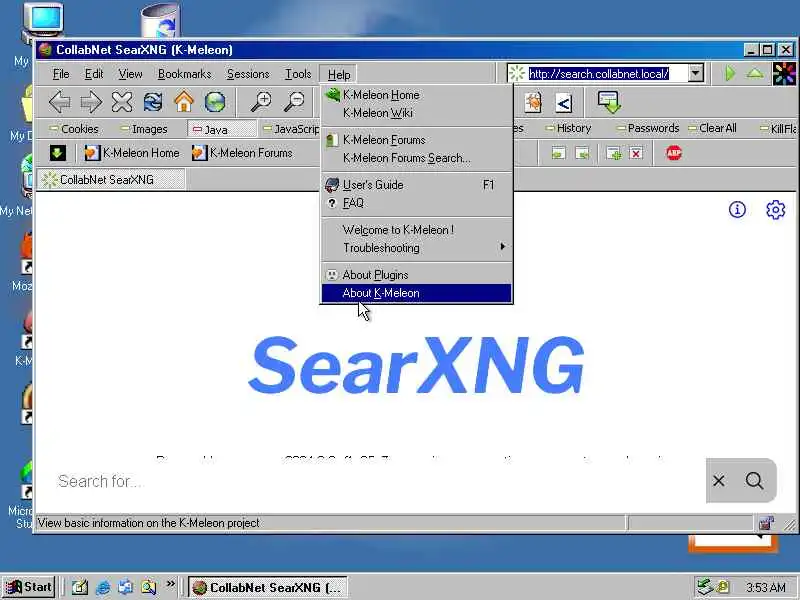Click the globe search icon in toolbar
The height and width of the screenshot is (600, 800).
(x=215, y=102)
